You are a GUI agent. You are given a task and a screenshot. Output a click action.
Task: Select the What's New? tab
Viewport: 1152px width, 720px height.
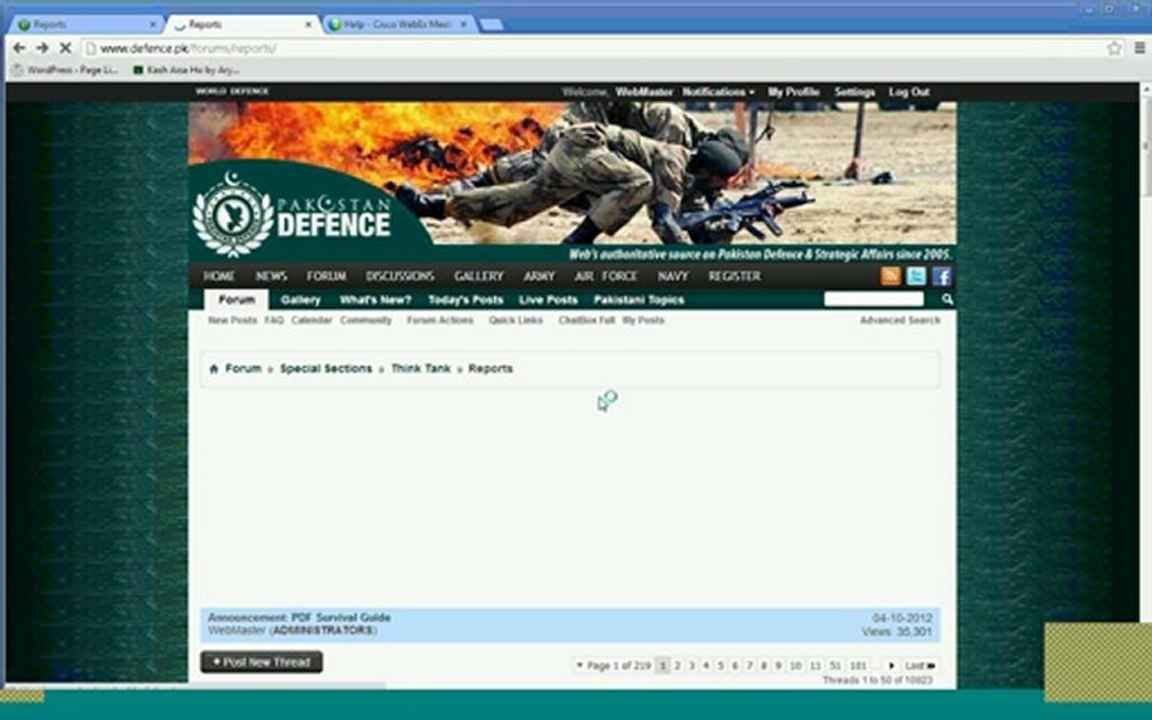pyautogui.click(x=375, y=300)
